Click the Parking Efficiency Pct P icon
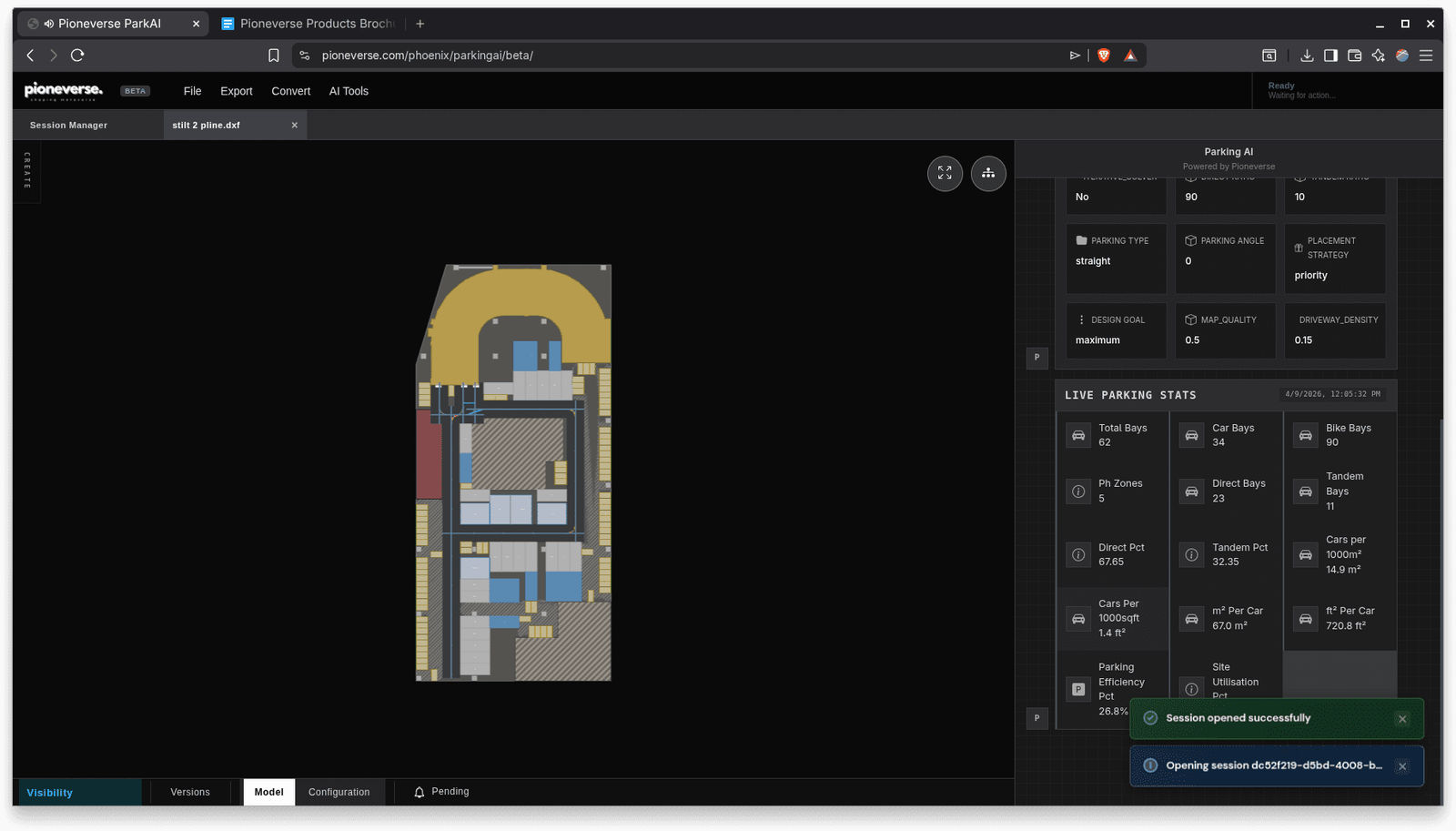The image size is (1456, 831). pyautogui.click(x=1078, y=689)
